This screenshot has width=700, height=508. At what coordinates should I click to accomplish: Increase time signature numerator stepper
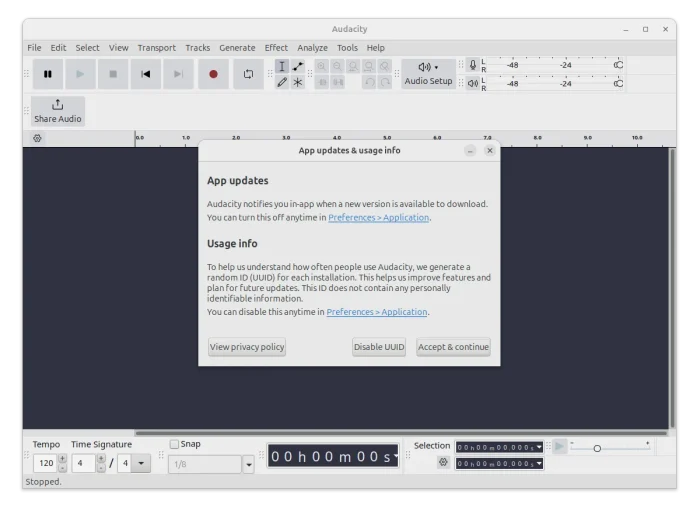tap(101, 459)
